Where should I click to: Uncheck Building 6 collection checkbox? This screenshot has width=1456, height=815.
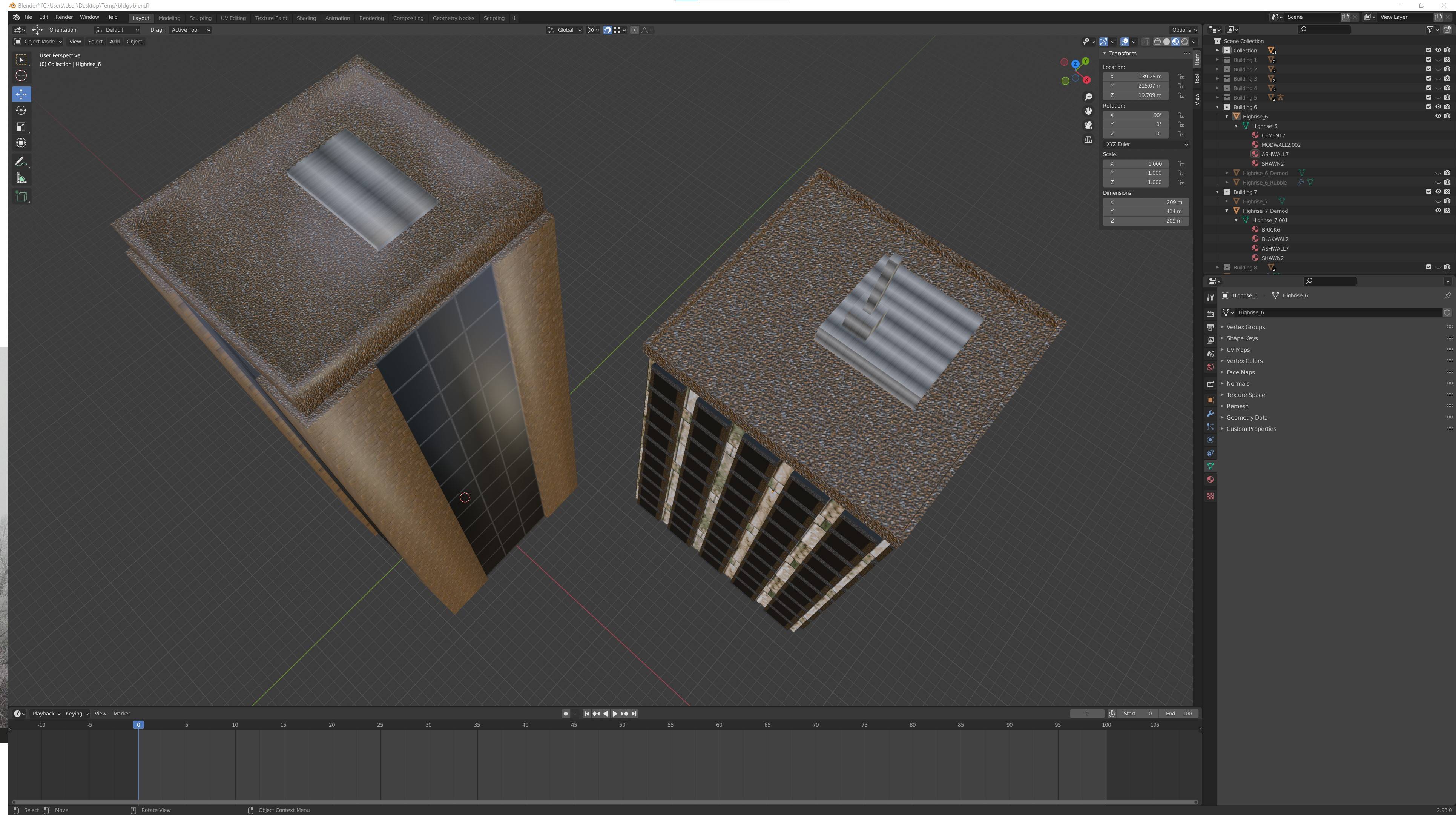[1428, 107]
